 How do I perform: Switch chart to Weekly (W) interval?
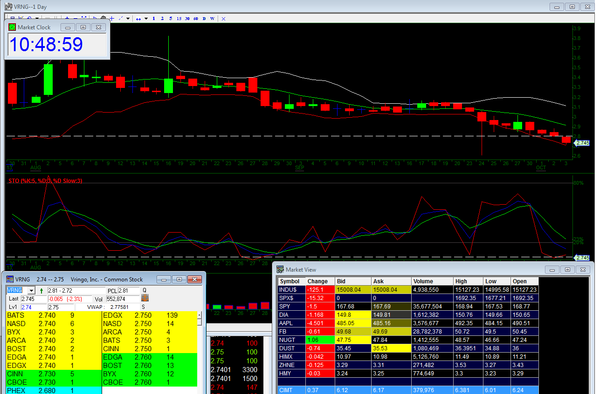(212, 18)
